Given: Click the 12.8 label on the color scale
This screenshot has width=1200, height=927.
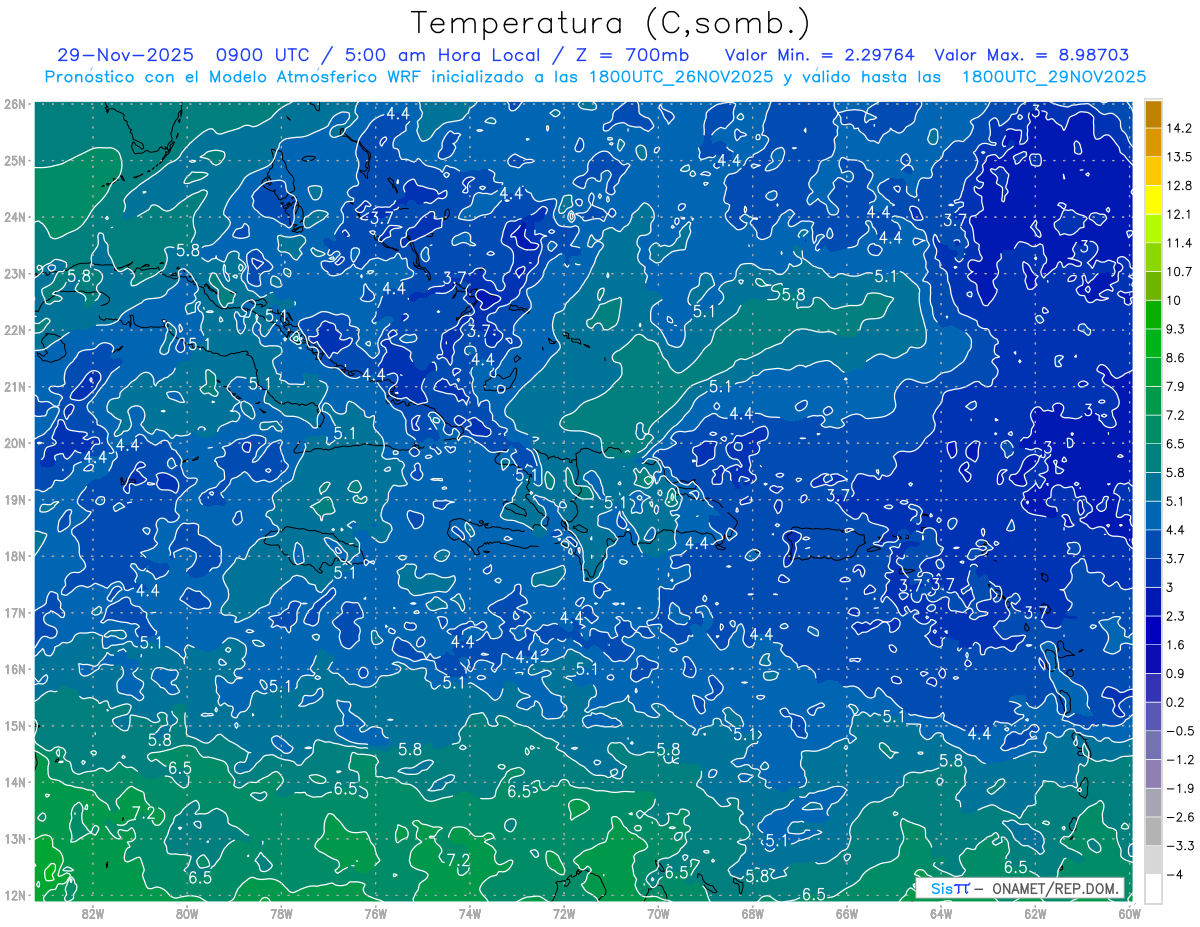Looking at the screenshot, I should tap(1179, 186).
